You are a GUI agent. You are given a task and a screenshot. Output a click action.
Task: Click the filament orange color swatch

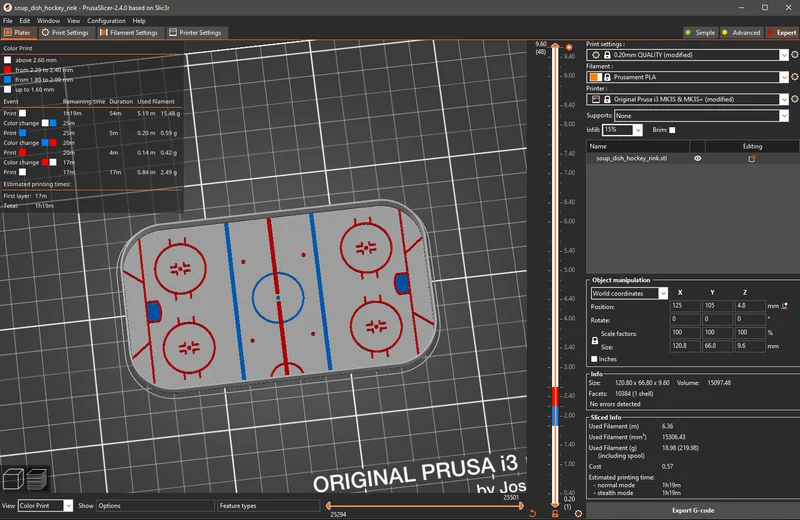(x=595, y=77)
